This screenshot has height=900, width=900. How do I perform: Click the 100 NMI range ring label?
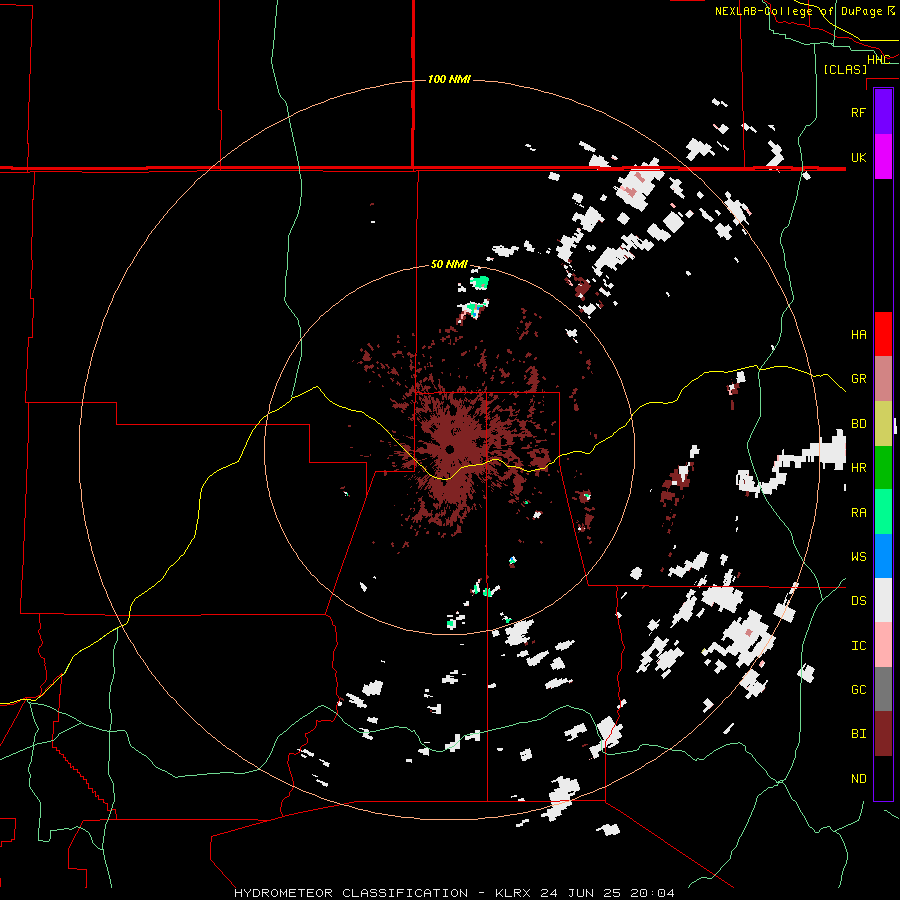pyautogui.click(x=449, y=79)
